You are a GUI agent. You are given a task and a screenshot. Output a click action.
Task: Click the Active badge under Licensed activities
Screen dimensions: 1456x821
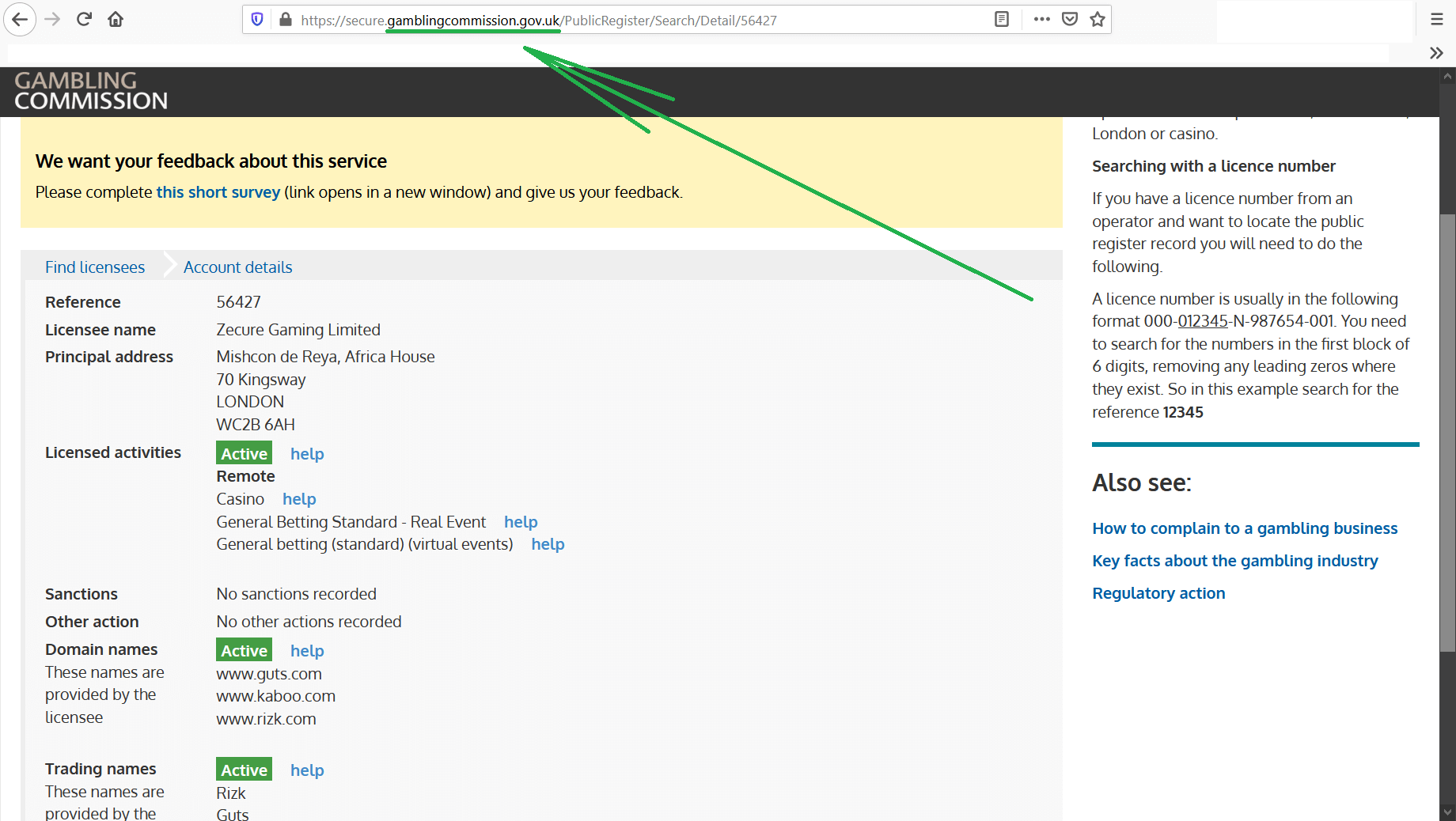click(x=244, y=453)
